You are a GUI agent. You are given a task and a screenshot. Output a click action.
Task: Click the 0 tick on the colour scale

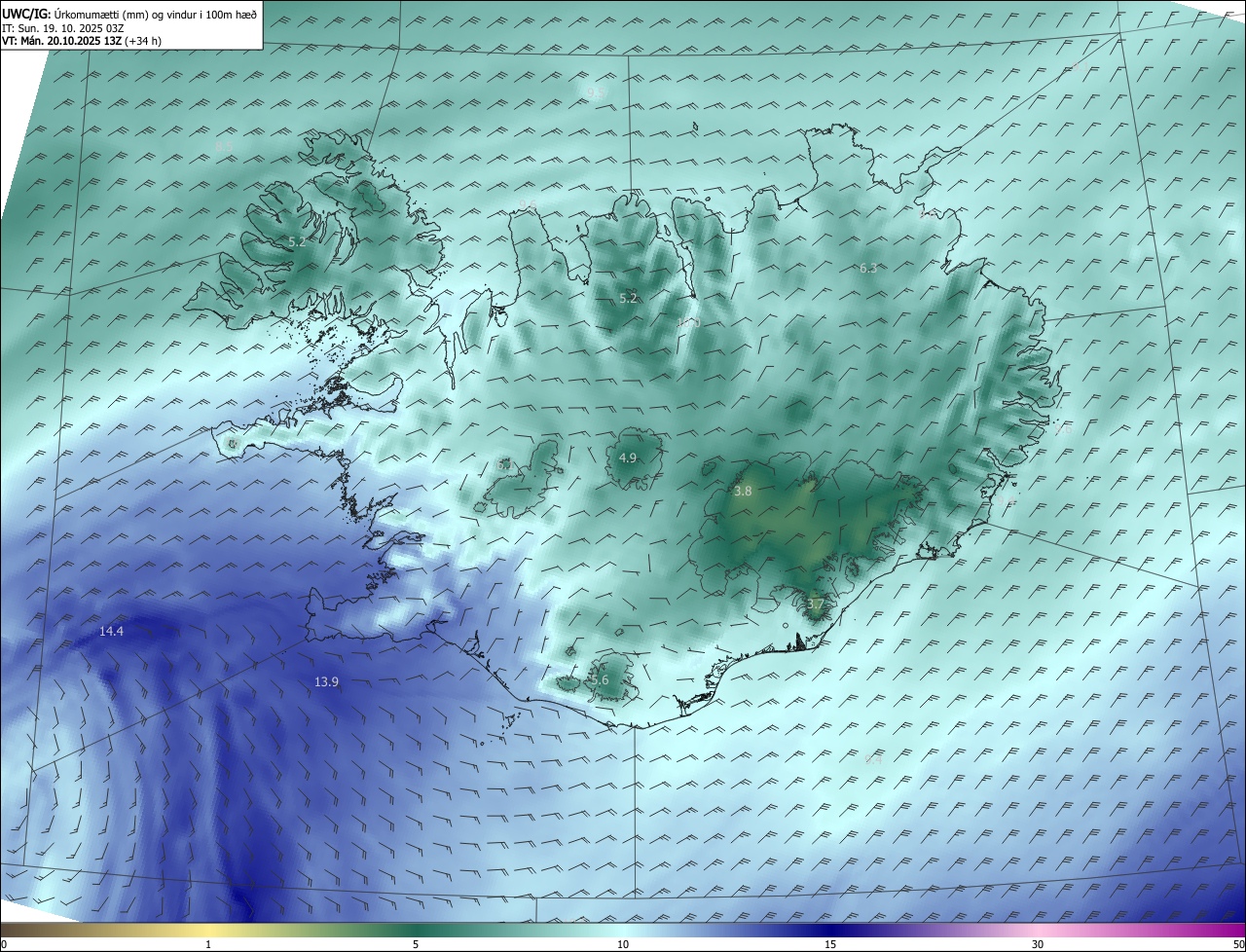tap(4, 944)
